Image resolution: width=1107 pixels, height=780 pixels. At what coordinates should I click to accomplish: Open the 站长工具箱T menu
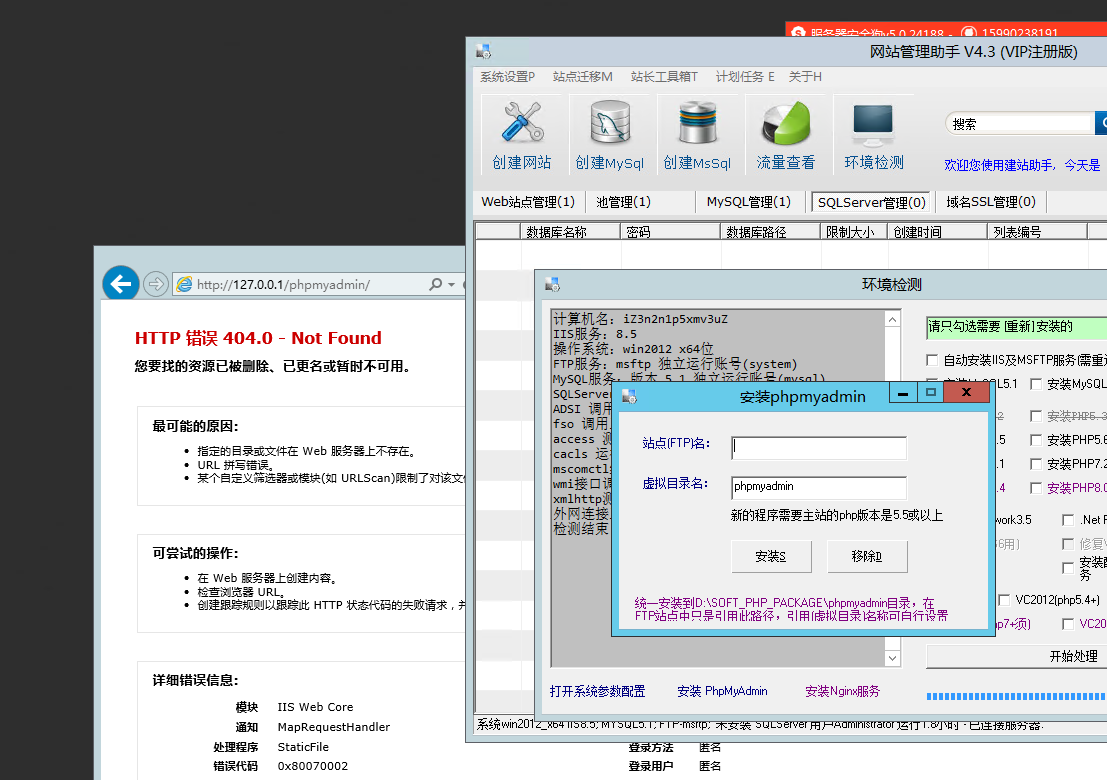point(664,77)
